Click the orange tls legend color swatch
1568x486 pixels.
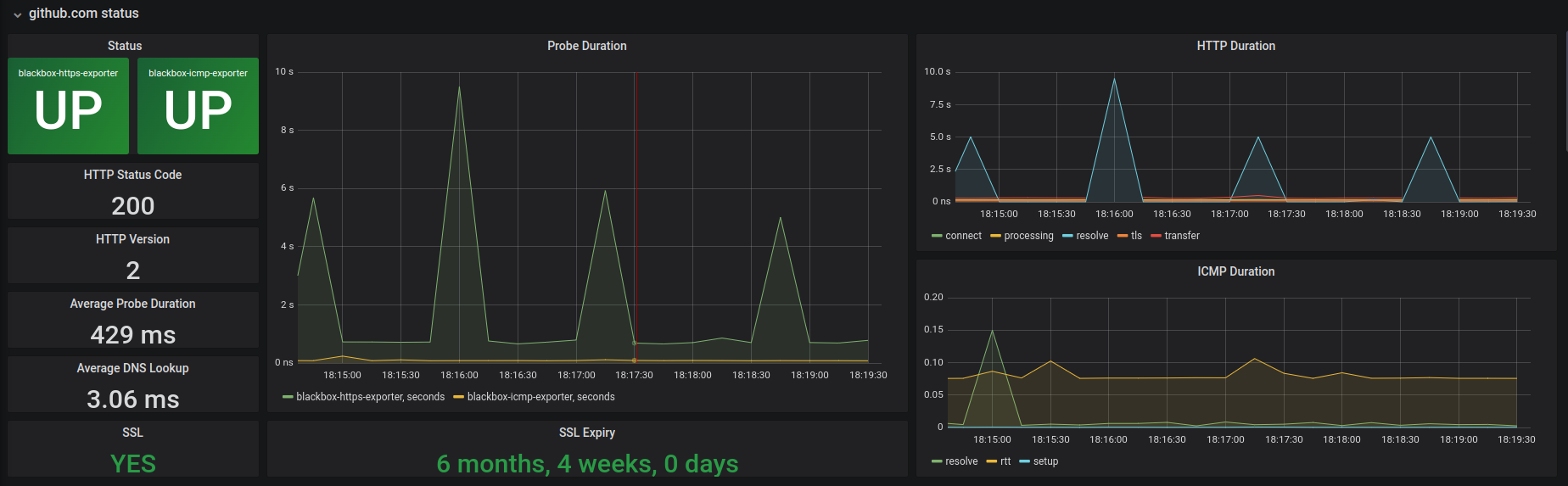[x=1123, y=236]
